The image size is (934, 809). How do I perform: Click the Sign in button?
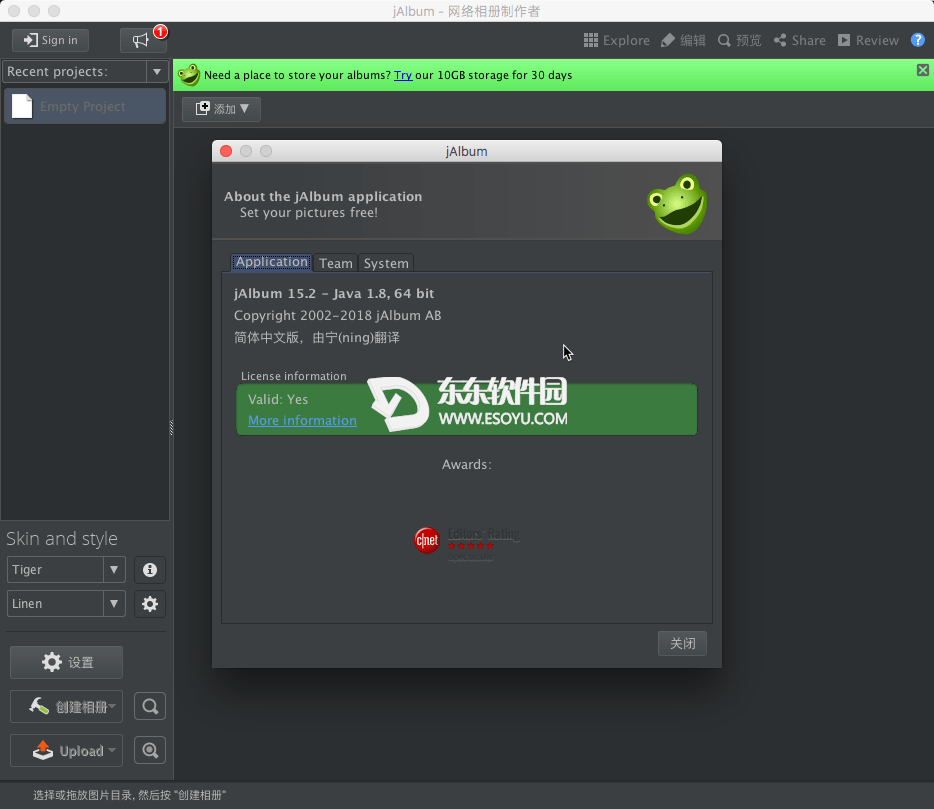click(50, 40)
